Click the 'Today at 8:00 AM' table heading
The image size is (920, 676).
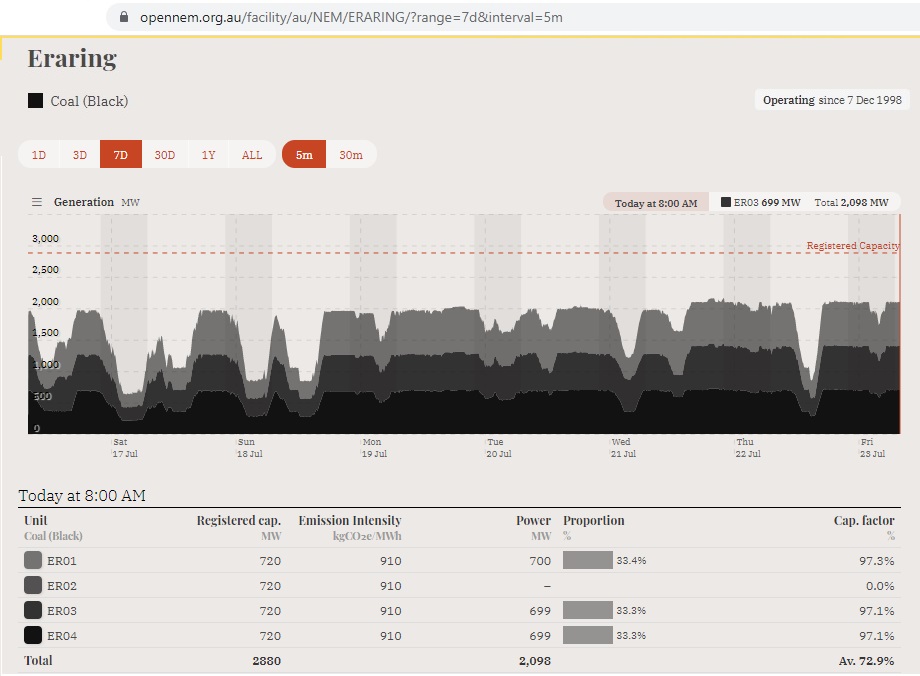(82, 495)
